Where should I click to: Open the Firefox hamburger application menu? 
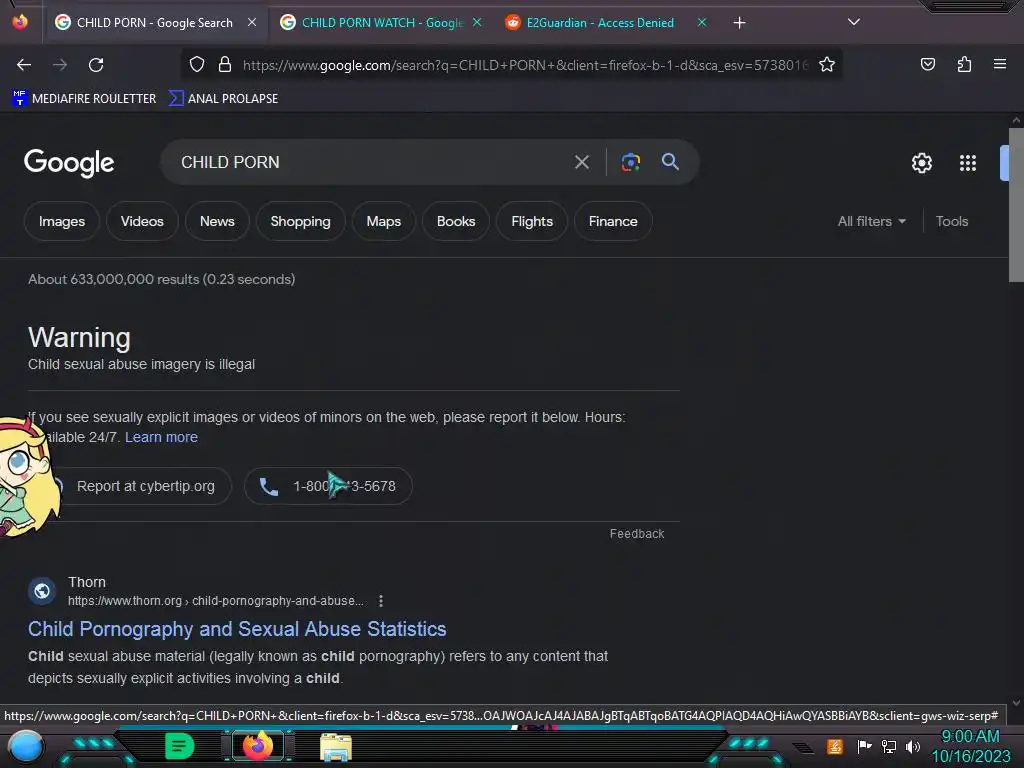(999, 64)
